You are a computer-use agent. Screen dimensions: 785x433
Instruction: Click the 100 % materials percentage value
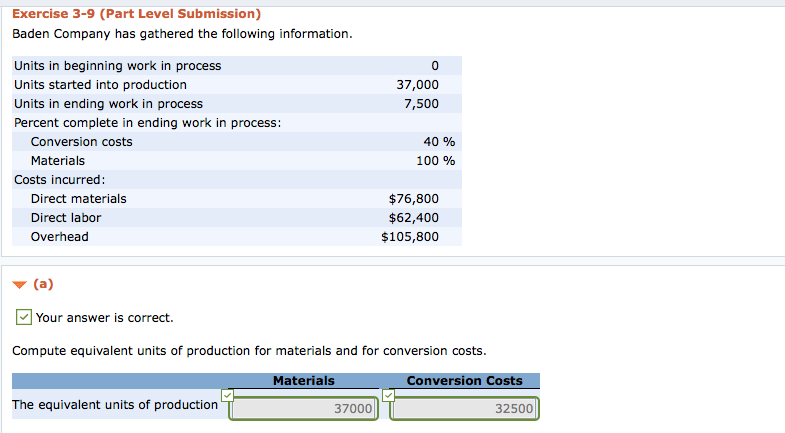point(436,161)
